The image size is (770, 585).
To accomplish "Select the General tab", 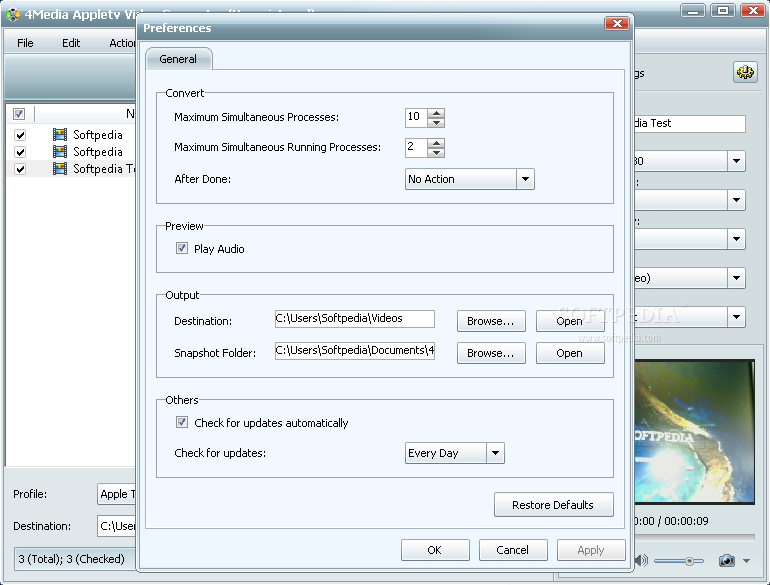I will (179, 59).
